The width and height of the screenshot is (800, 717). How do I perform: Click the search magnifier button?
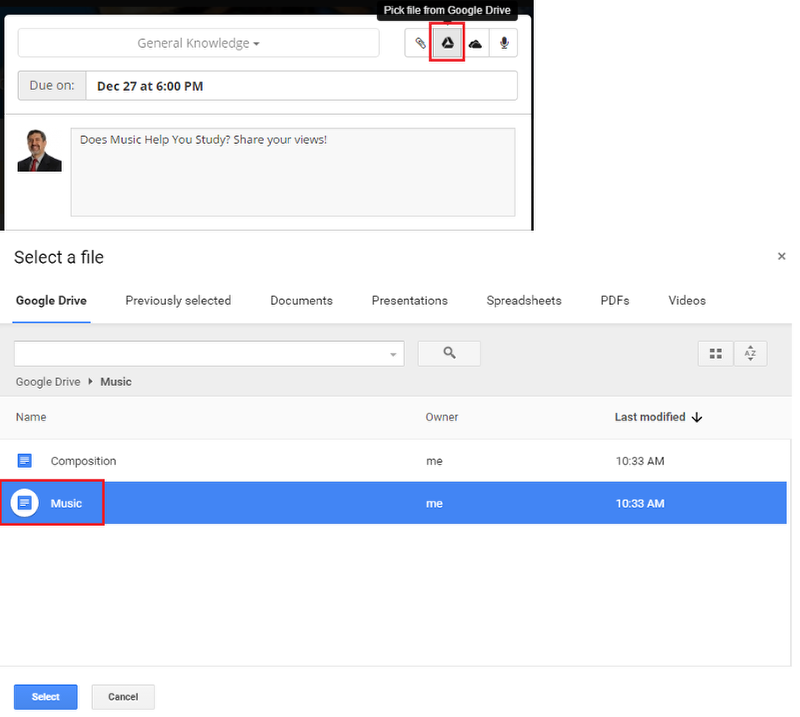[x=449, y=353]
